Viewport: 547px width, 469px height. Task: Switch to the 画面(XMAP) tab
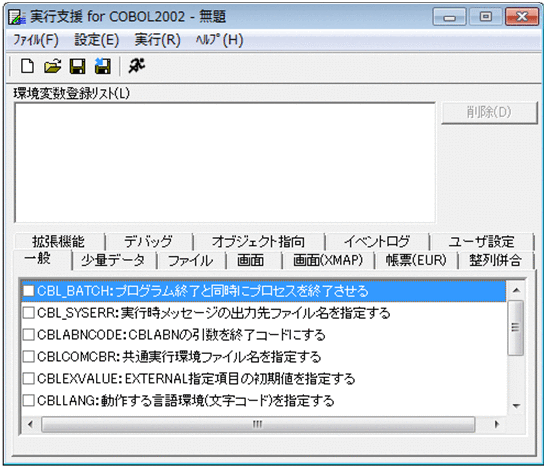[328, 260]
